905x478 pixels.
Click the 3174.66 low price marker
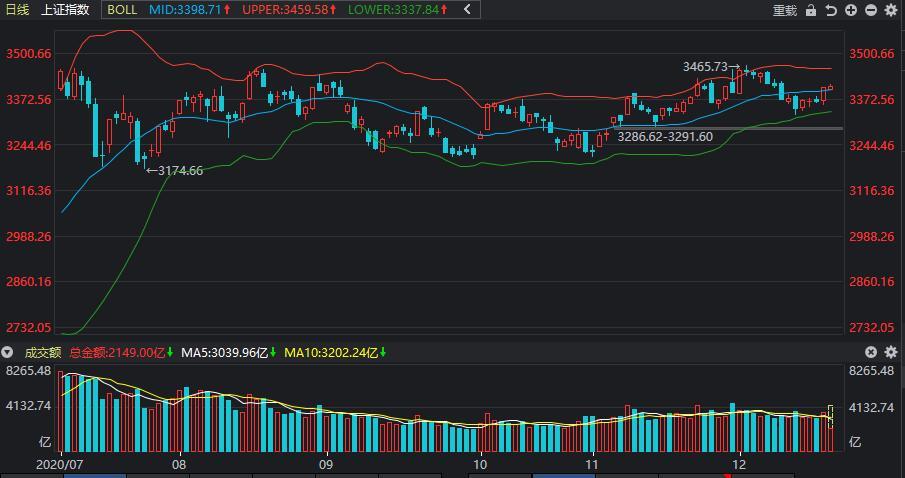tap(179, 171)
